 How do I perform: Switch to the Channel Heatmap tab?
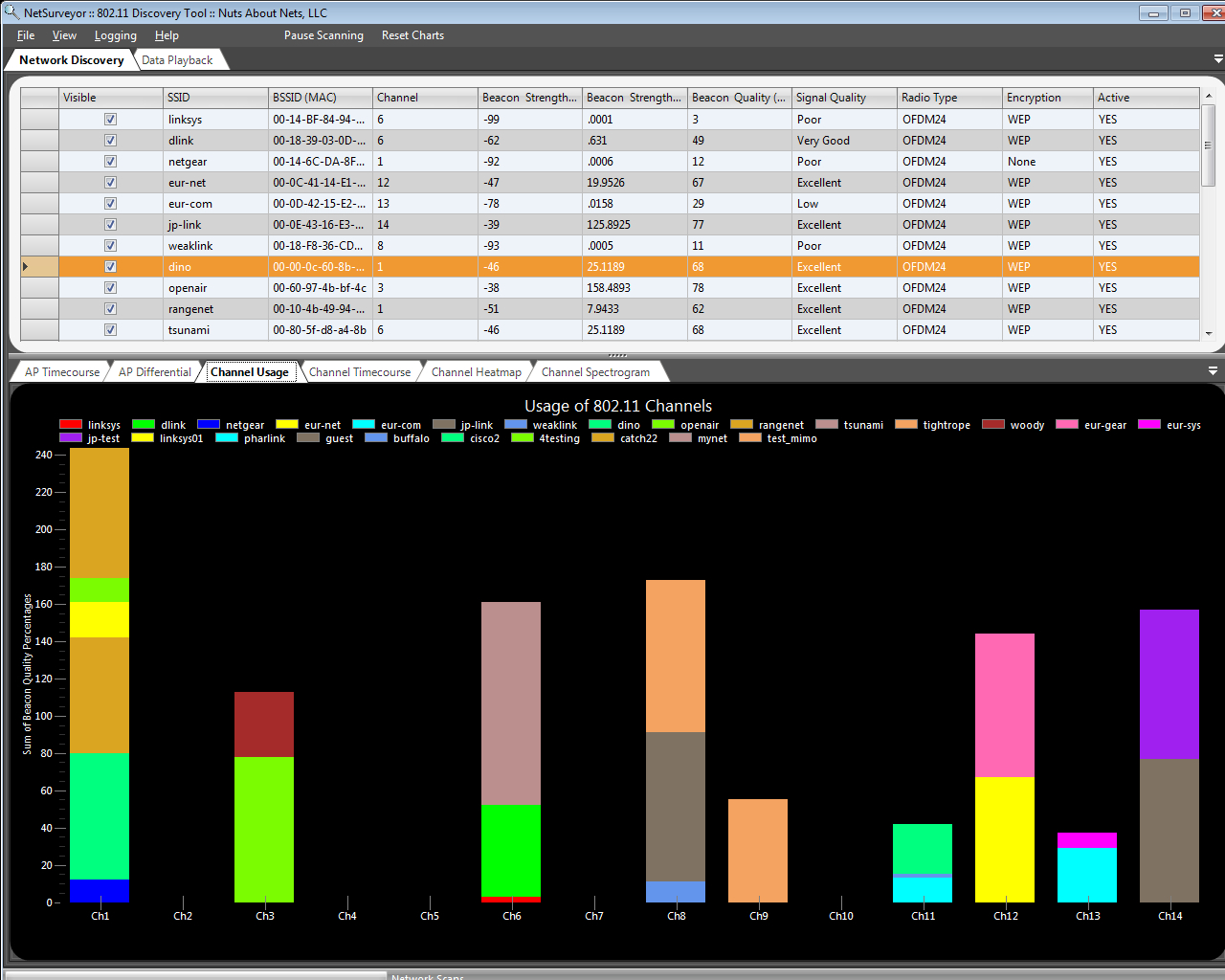tap(476, 372)
